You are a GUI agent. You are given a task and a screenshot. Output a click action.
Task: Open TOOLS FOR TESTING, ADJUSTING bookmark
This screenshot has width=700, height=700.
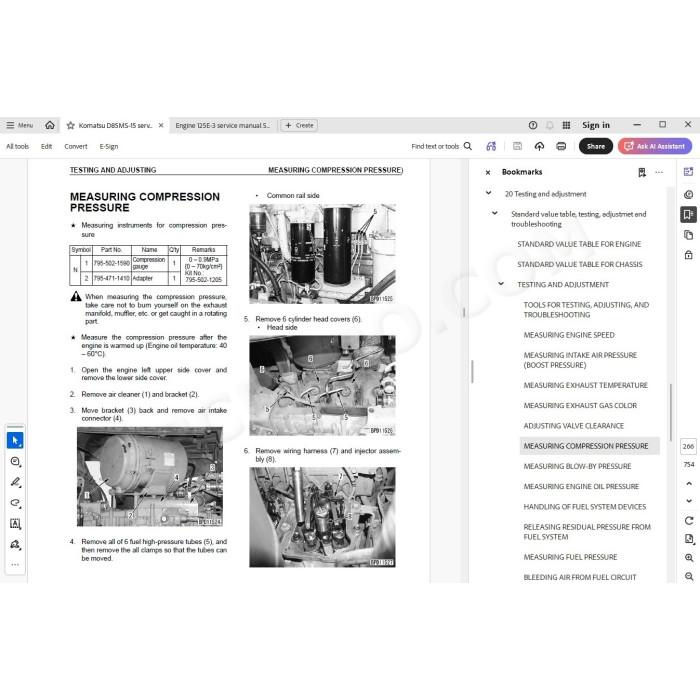(x=586, y=310)
